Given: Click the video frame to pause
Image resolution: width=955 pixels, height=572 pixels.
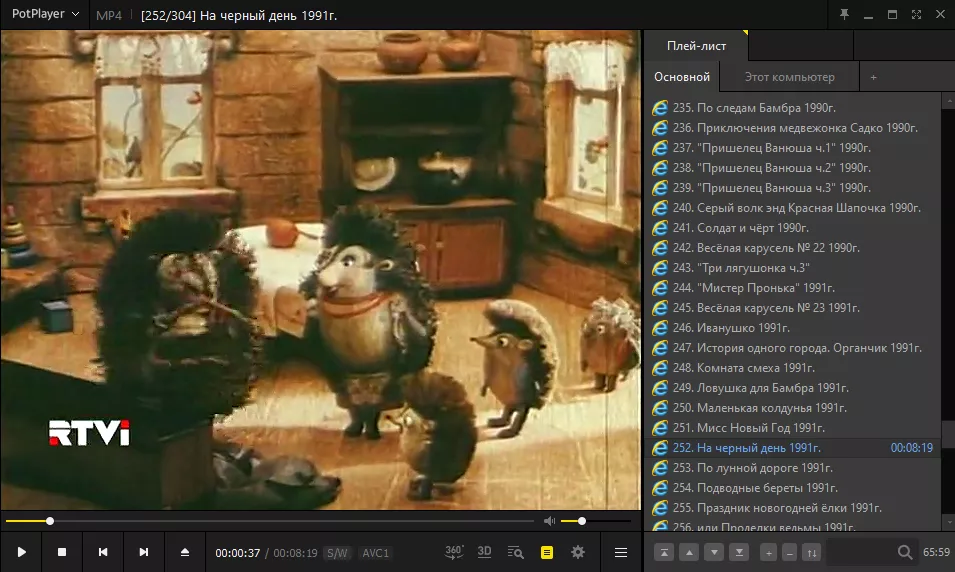Looking at the screenshot, I should pyautogui.click(x=320, y=270).
